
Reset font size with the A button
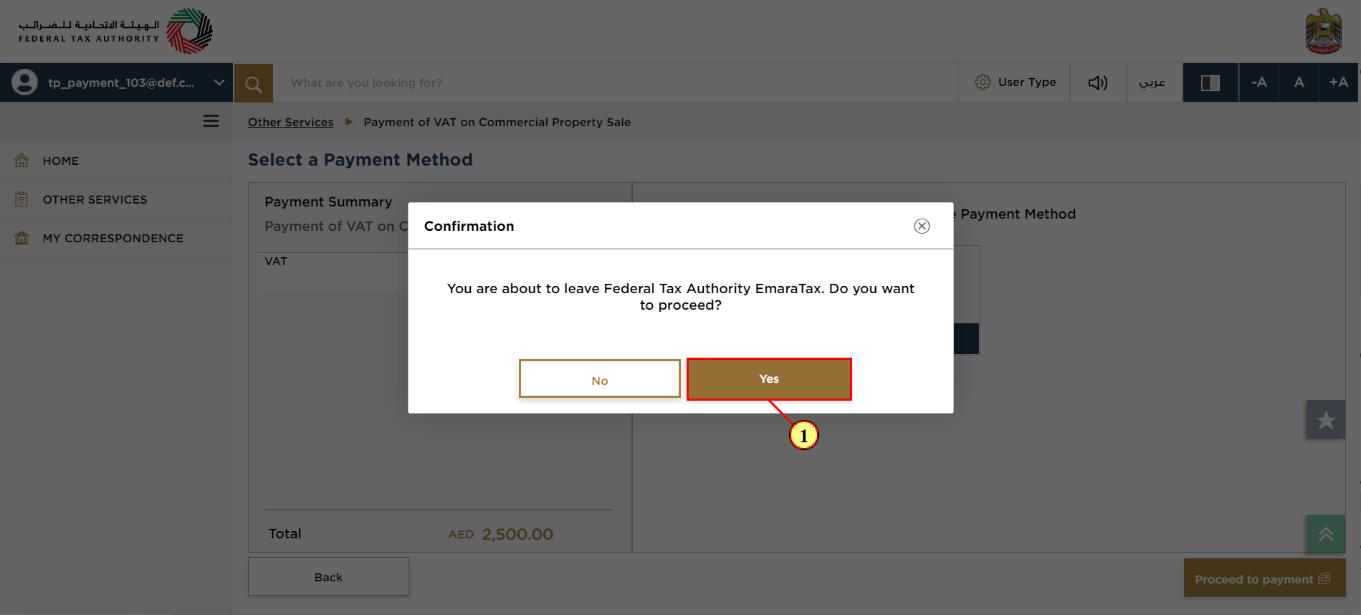point(1299,83)
